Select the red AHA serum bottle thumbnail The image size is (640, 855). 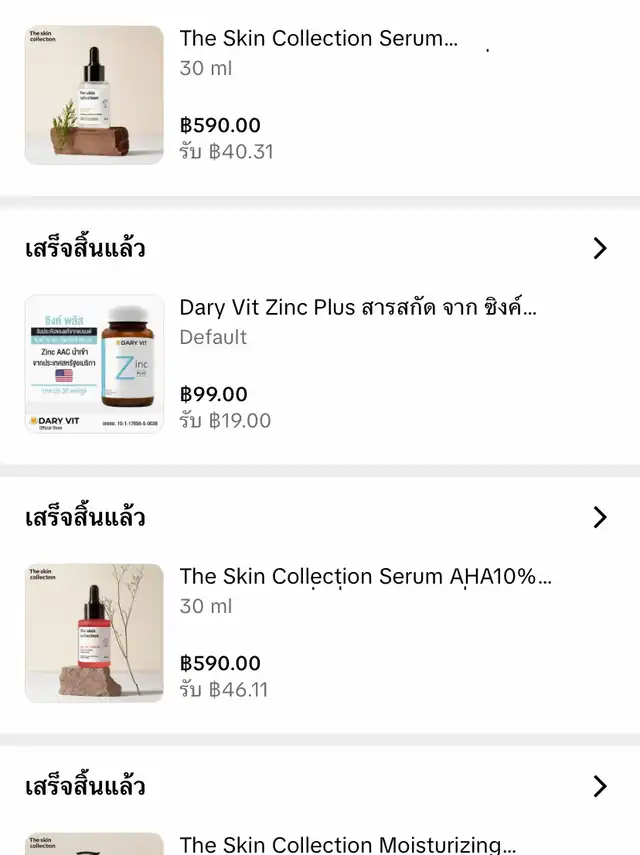click(x=94, y=633)
